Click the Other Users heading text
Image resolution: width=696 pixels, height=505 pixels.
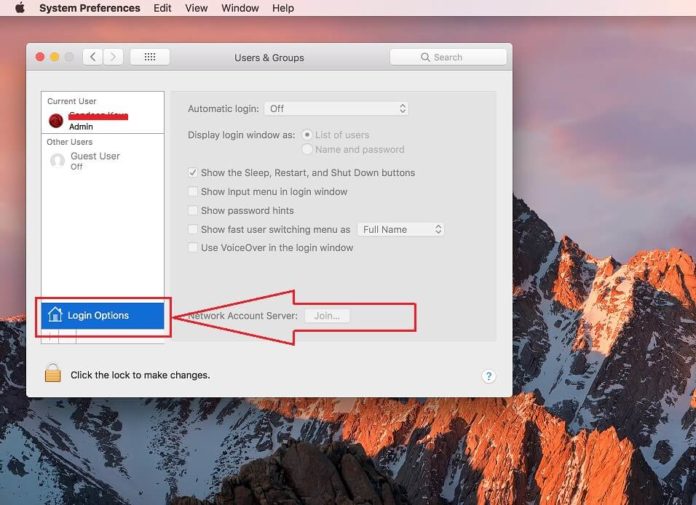pos(70,142)
